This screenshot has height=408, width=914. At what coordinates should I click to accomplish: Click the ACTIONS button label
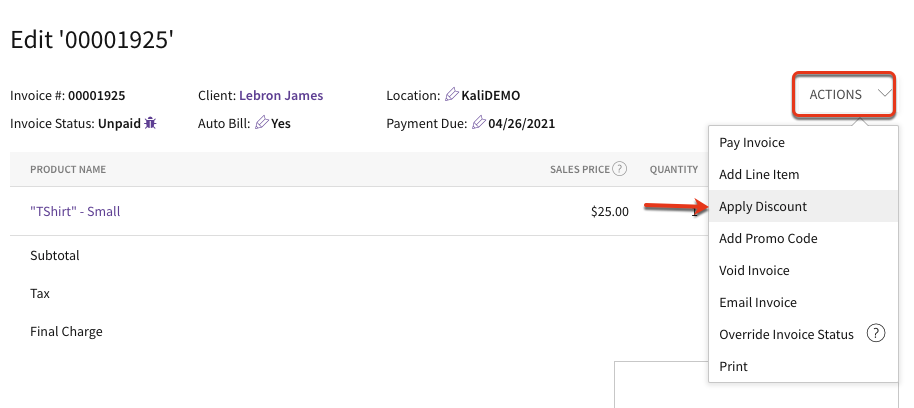tap(835, 95)
